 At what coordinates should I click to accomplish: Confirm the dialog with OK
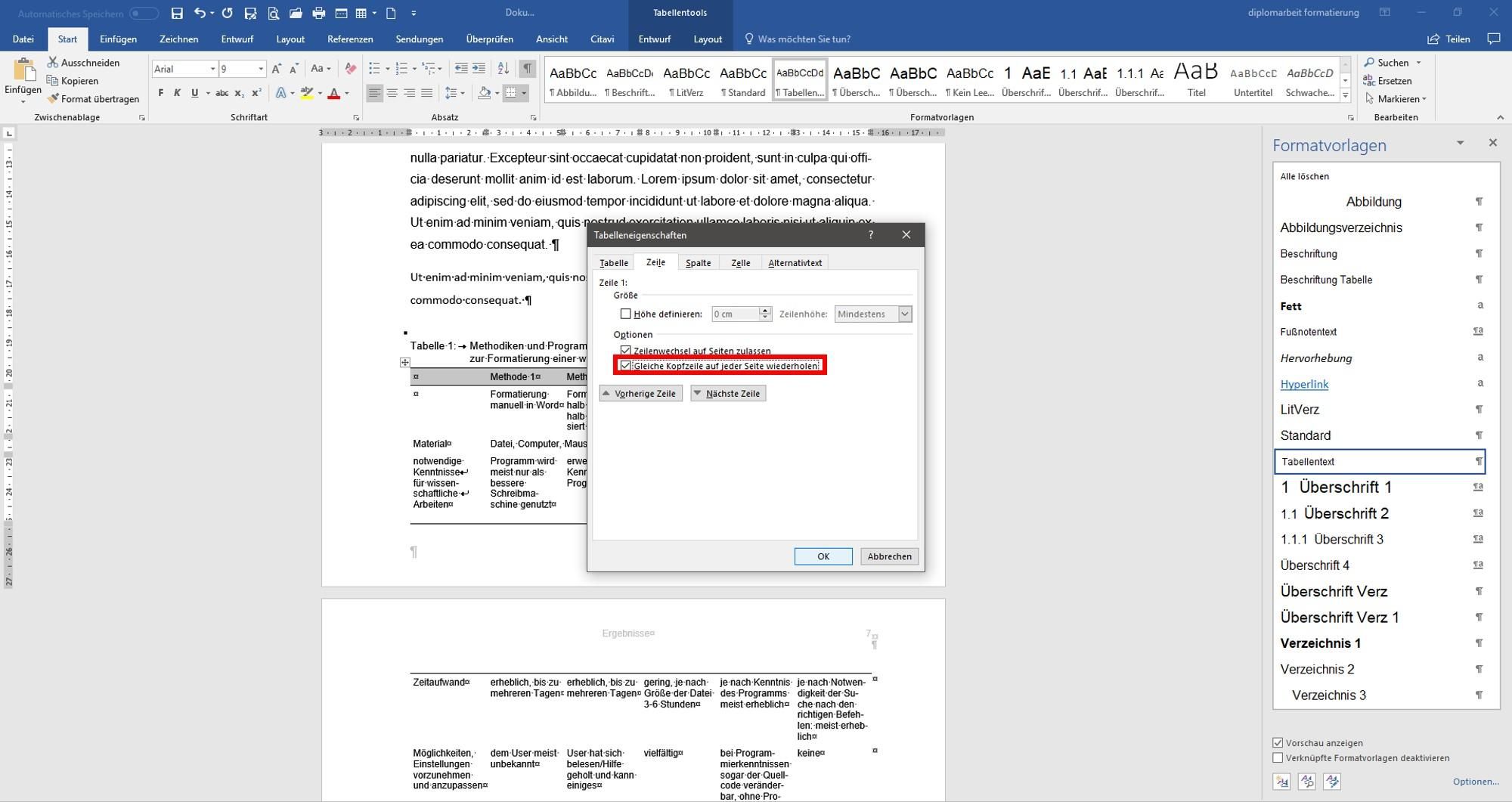[823, 556]
